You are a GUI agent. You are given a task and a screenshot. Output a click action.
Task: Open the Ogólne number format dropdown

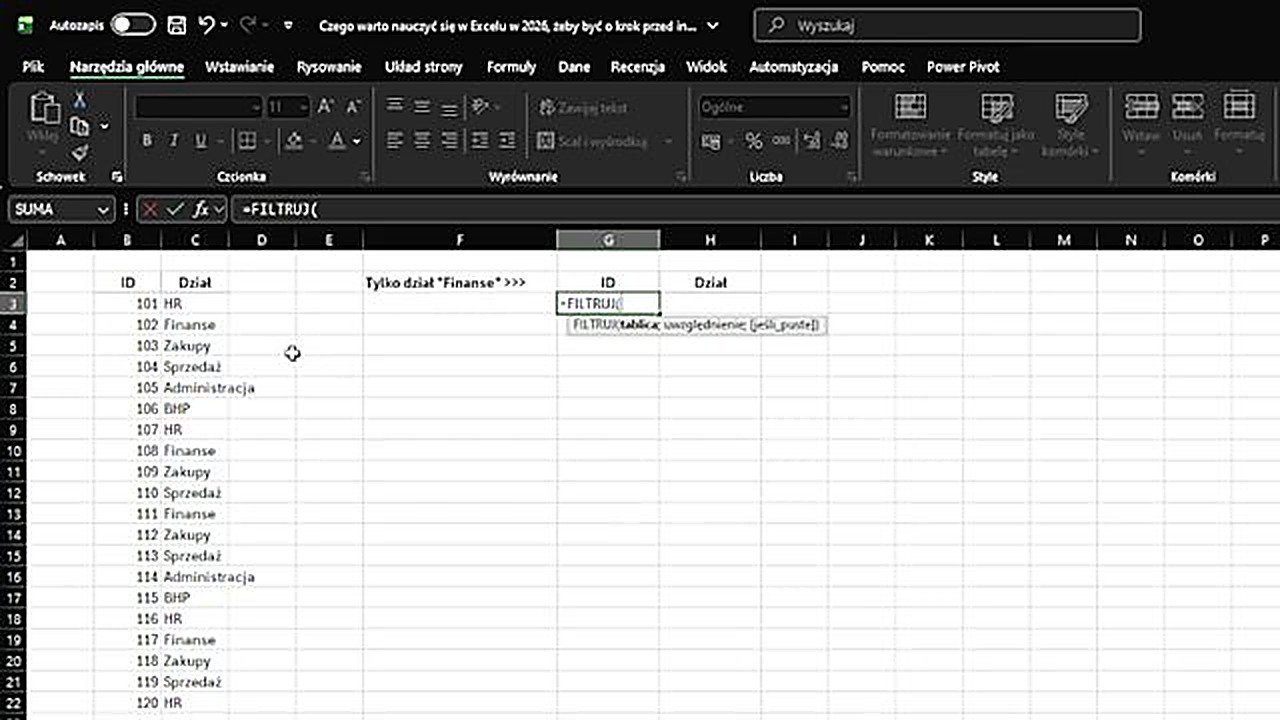click(x=844, y=107)
